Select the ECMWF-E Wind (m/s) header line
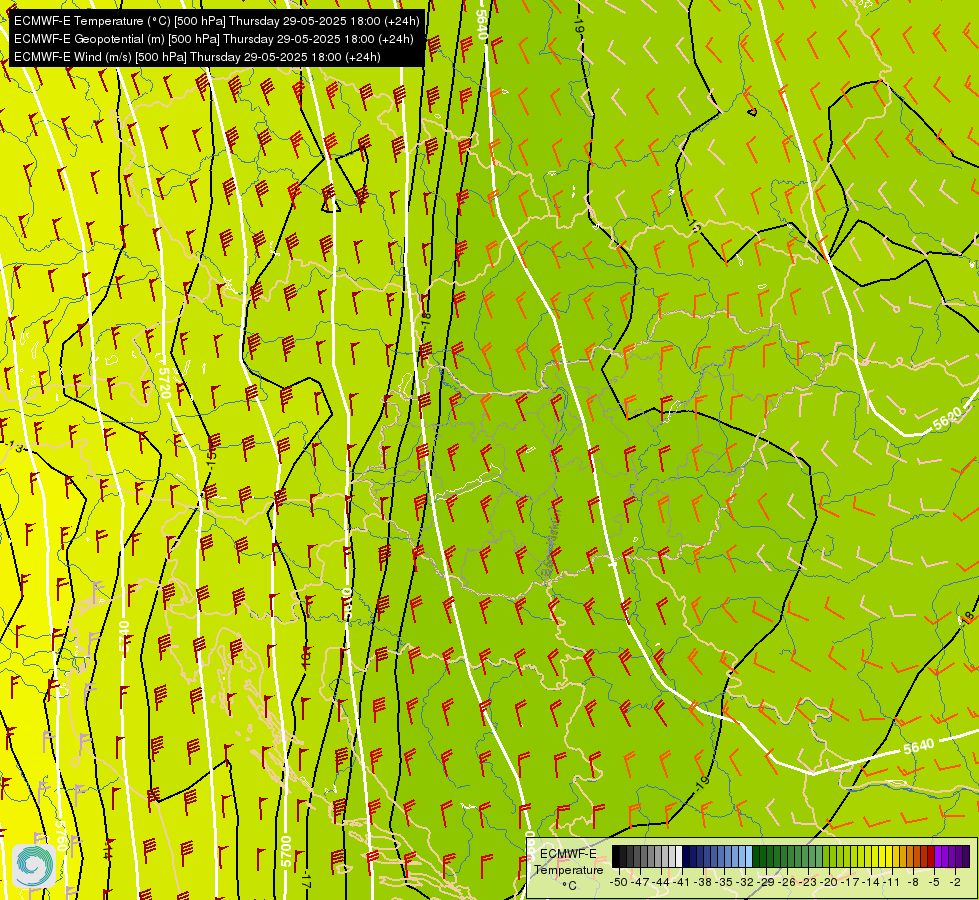This screenshot has width=979, height=900. click(197, 57)
